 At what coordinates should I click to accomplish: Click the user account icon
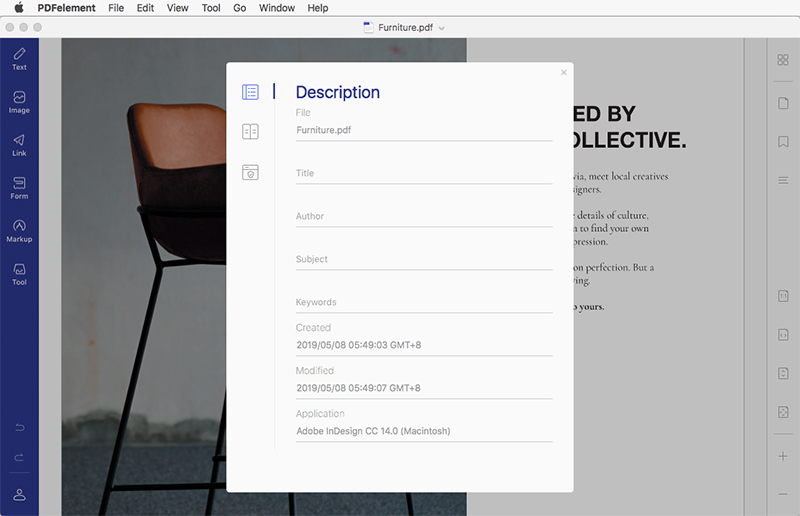[19, 494]
